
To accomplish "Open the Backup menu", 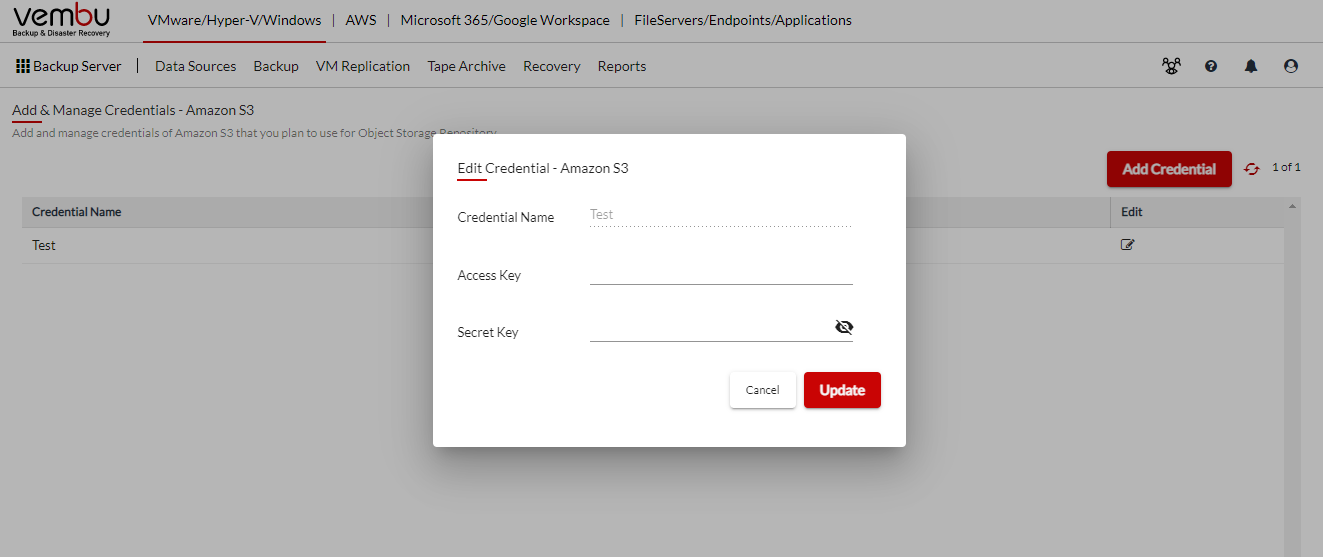I will tap(276, 66).
